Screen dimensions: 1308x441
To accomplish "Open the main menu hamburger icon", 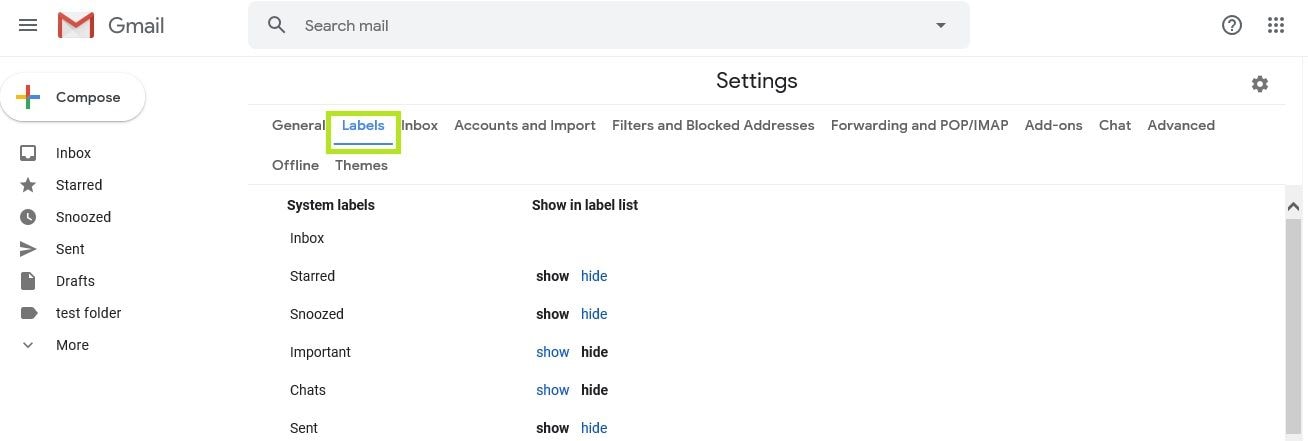I will [28, 25].
